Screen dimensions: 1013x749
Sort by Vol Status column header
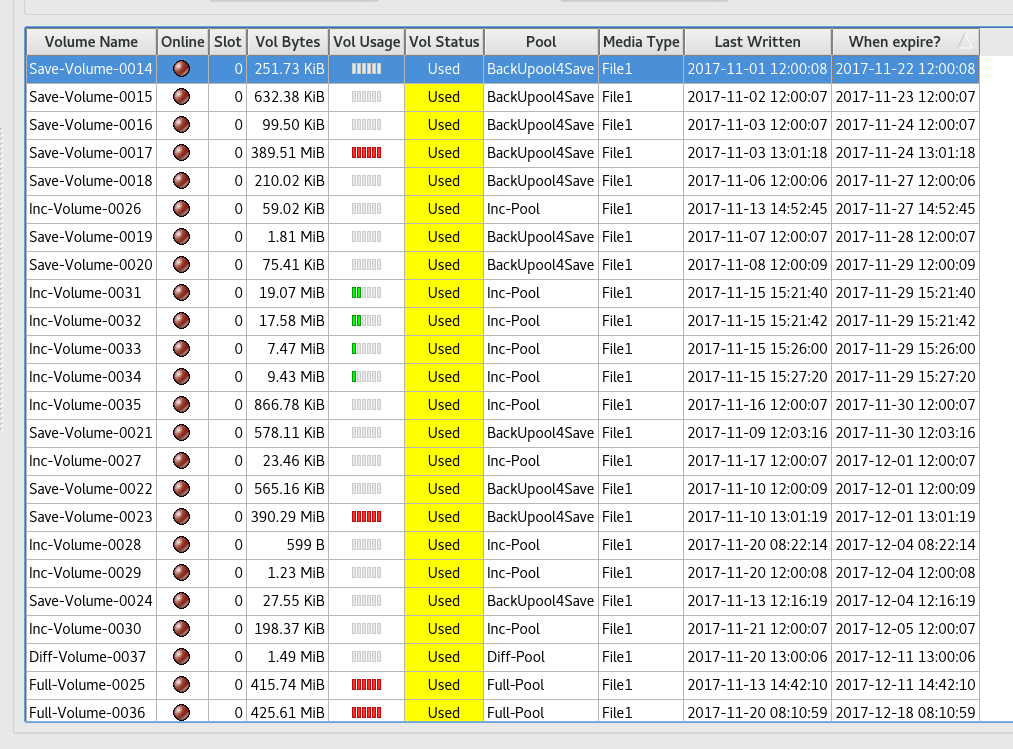444,42
